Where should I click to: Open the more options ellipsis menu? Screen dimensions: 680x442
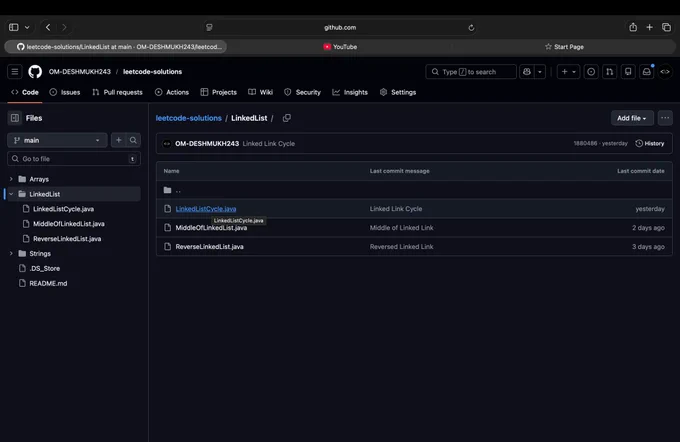tap(665, 118)
